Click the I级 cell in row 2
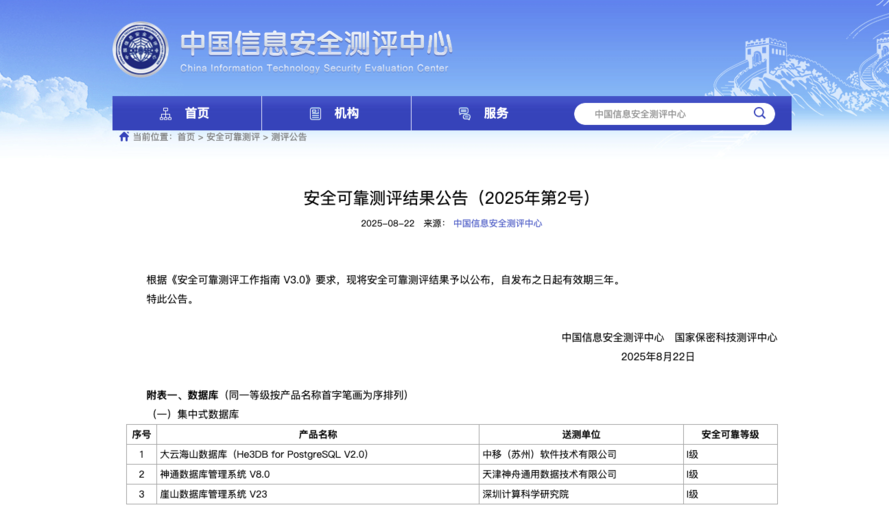Screen dimensions: 889x525 point(730,474)
